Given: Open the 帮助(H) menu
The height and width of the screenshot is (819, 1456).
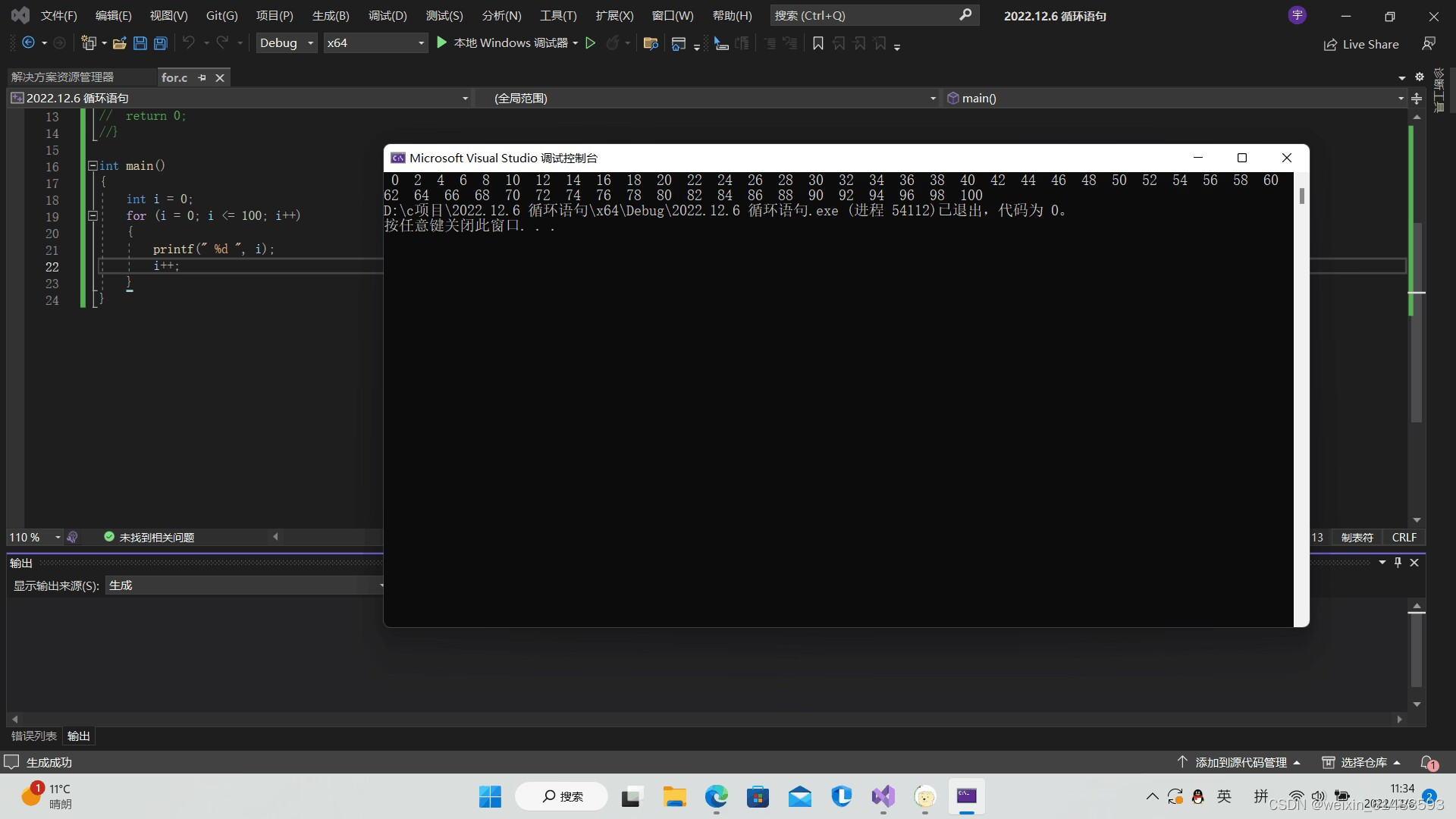Looking at the screenshot, I should coord(733,15).
